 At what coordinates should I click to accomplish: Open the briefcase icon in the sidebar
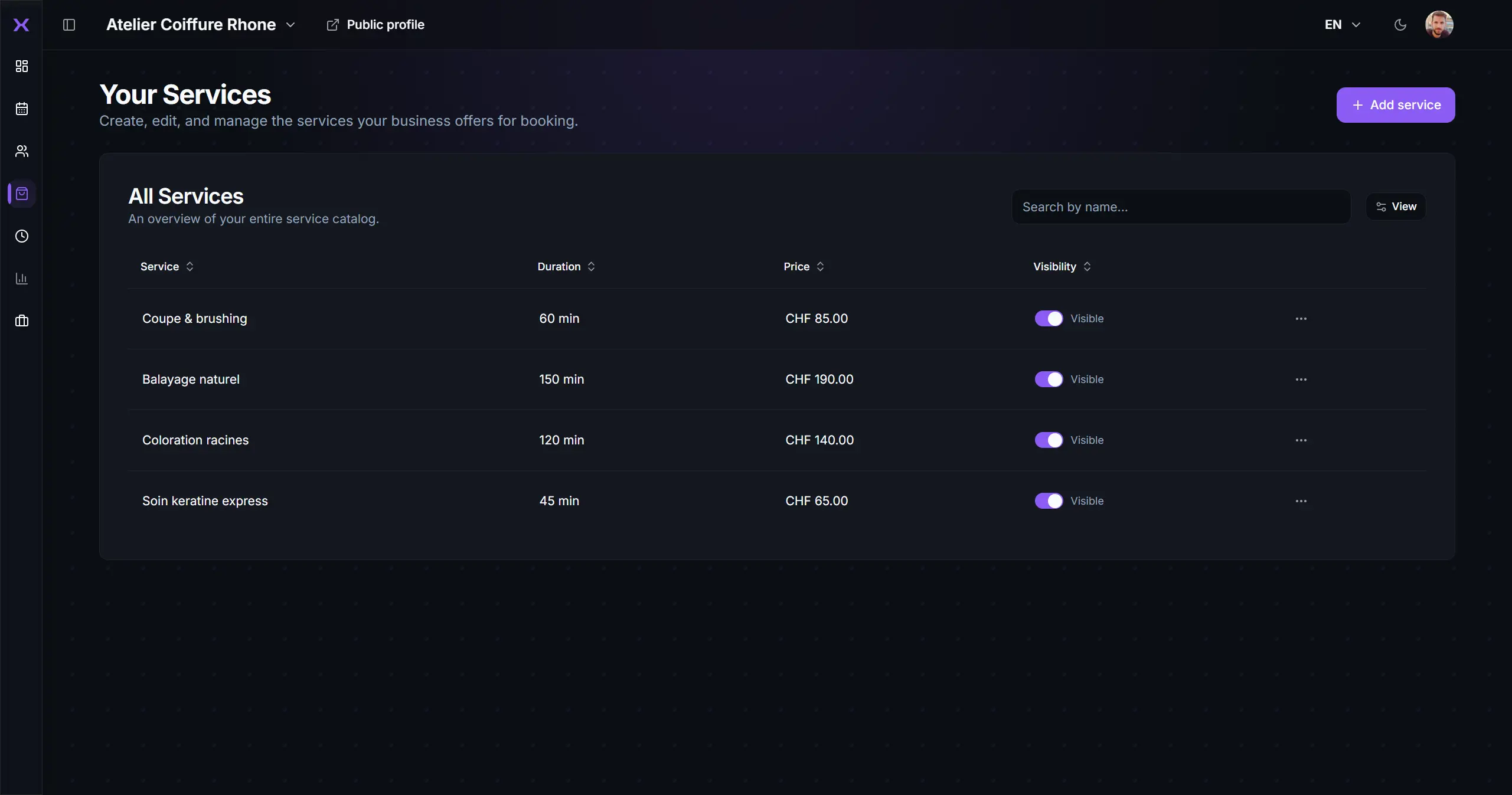pos(21,320)
